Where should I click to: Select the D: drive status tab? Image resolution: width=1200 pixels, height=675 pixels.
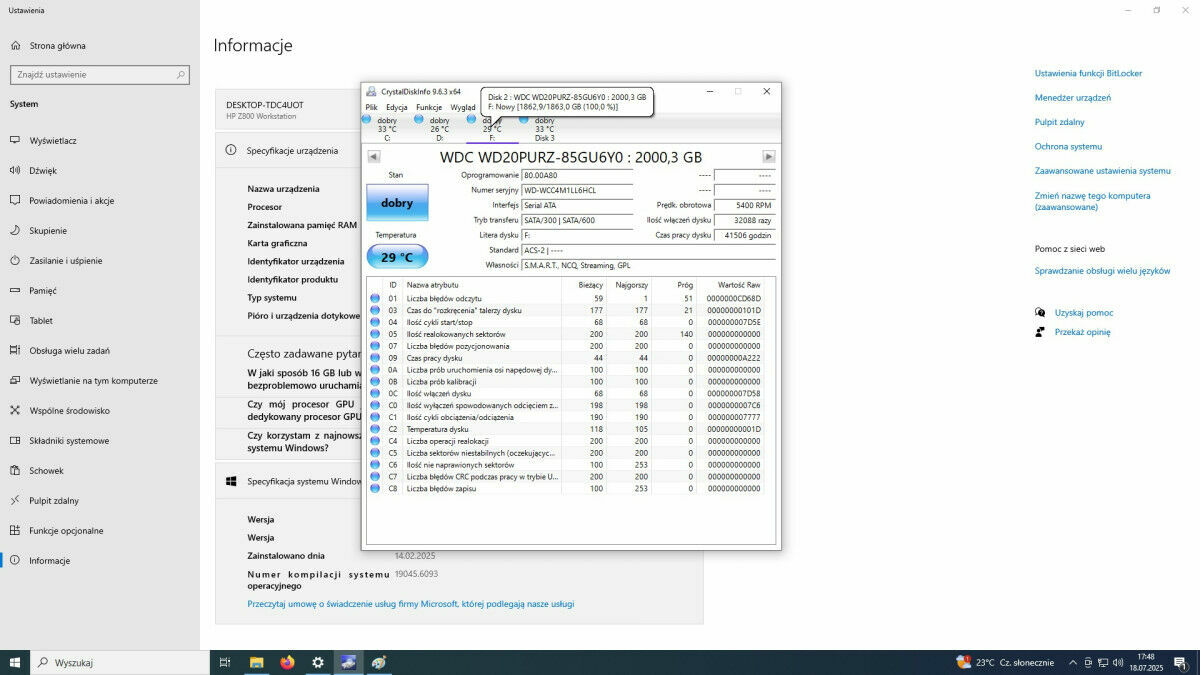[438, 128]
